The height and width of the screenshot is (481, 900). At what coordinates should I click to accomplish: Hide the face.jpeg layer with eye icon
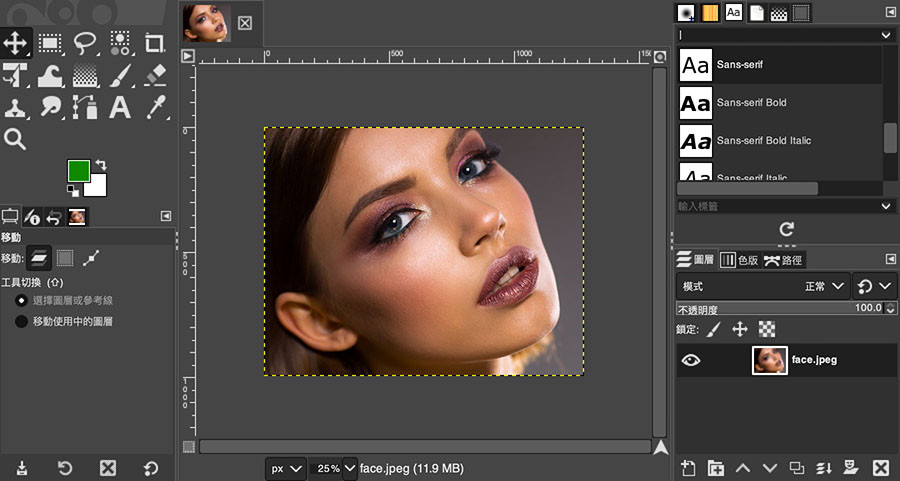point(690,360)
